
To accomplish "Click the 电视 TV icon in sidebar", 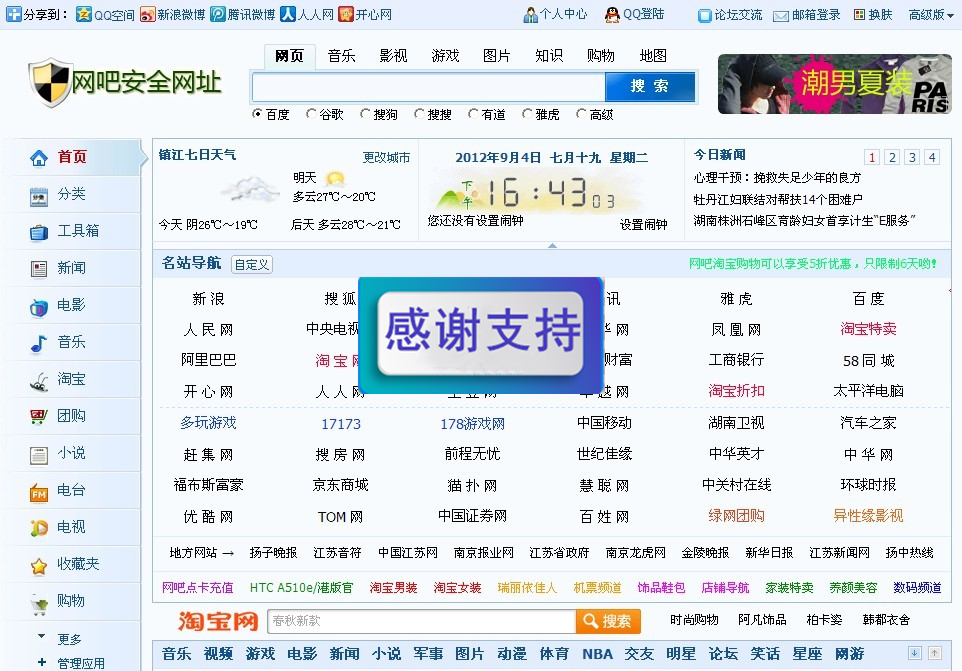I will [x=39, y=528].
